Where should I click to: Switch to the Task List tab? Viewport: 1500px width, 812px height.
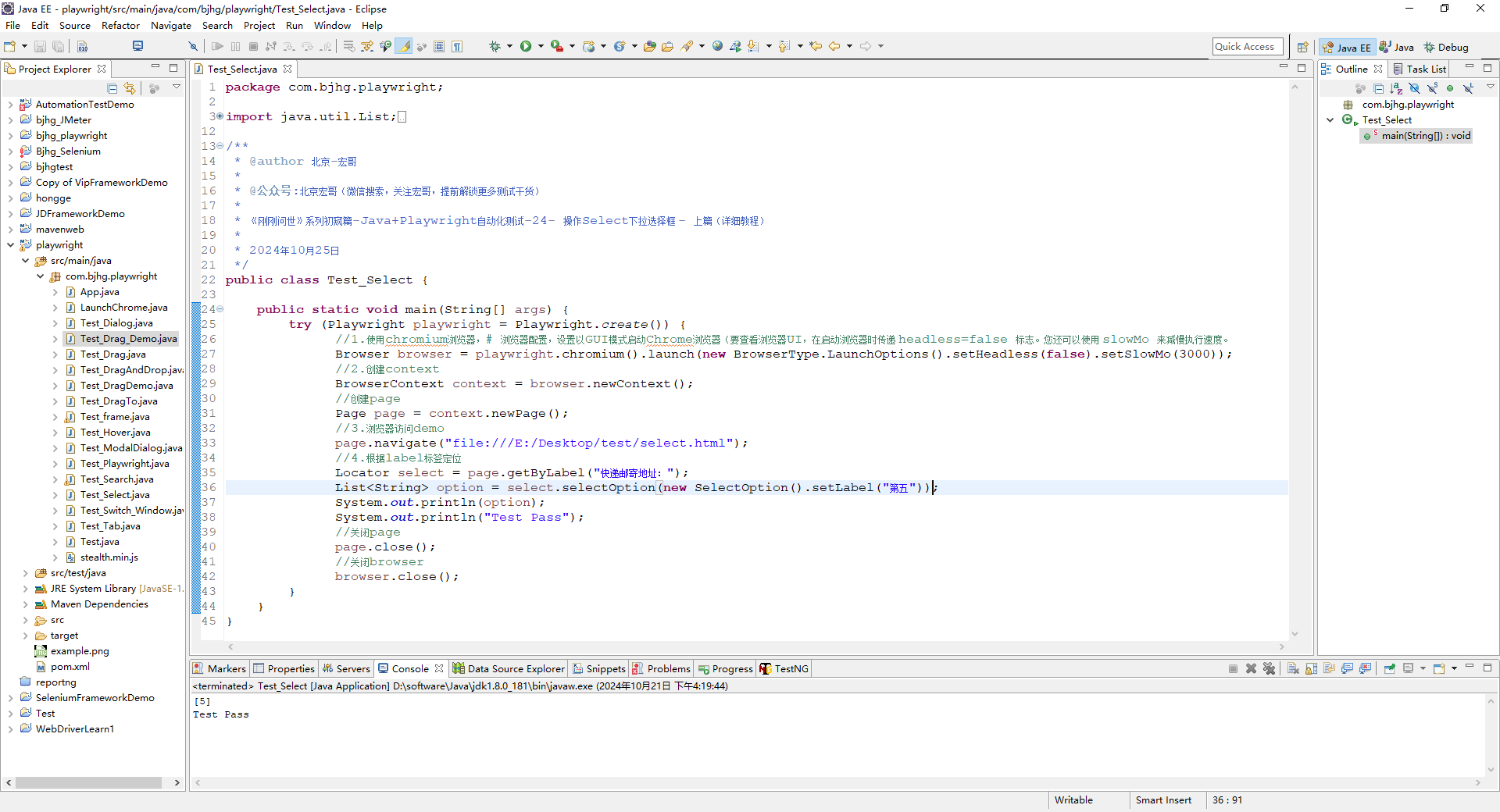pyautogui.click(x=1420, y=69)
